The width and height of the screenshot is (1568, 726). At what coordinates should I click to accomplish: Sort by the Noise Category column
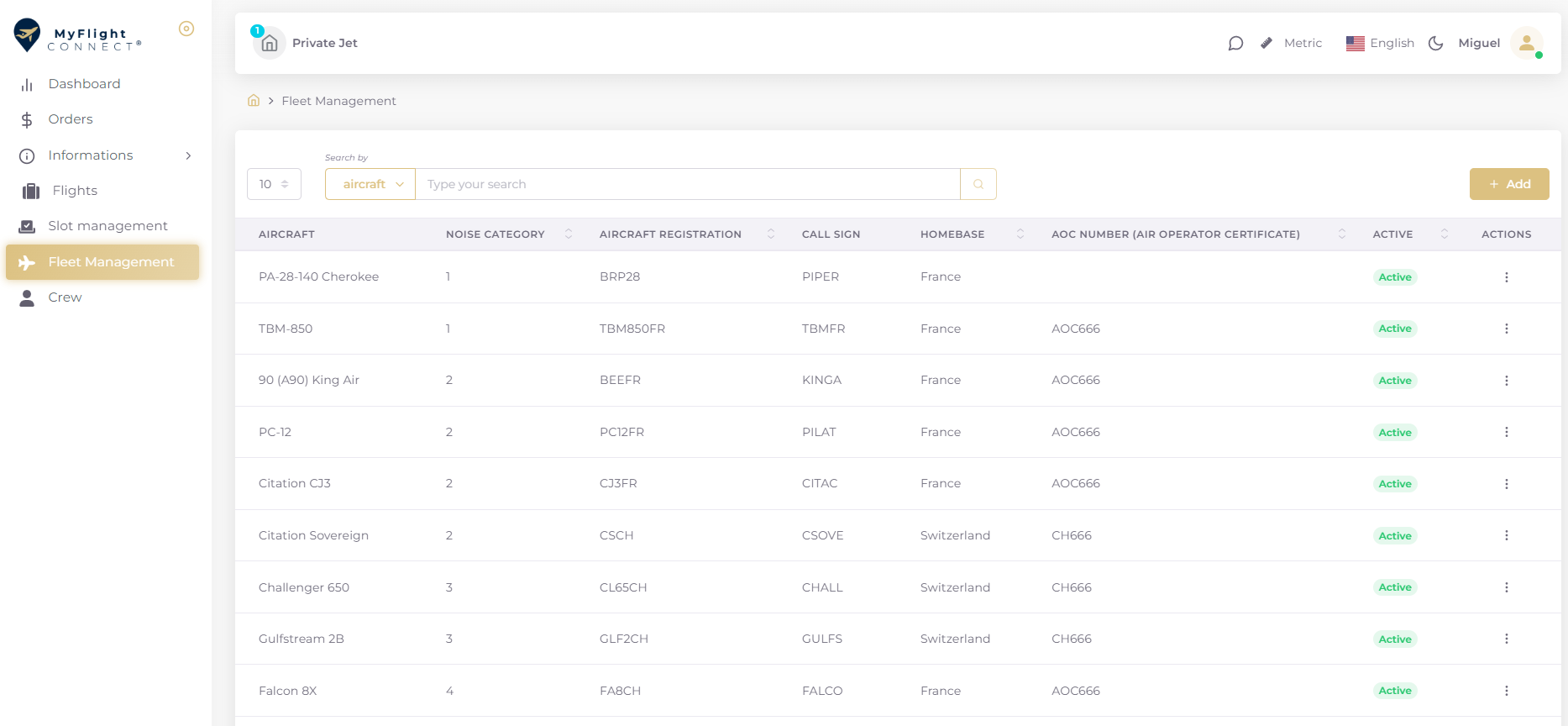pos(568,234)
